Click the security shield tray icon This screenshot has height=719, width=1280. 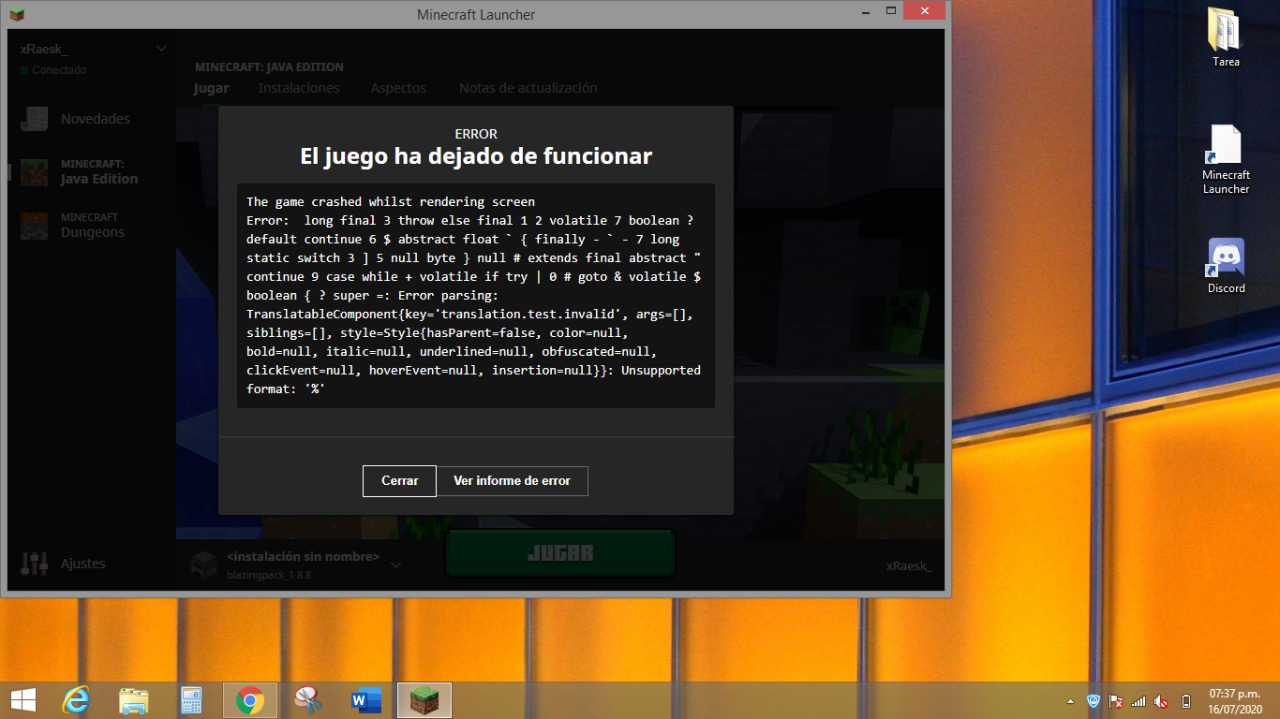(x=1094, y=701)
